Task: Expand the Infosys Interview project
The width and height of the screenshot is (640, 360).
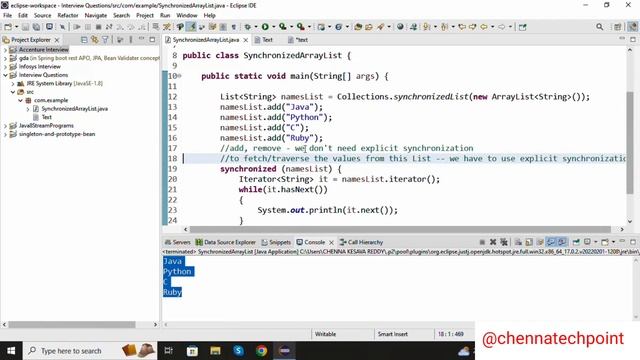Action: click(x=5, y=67)
